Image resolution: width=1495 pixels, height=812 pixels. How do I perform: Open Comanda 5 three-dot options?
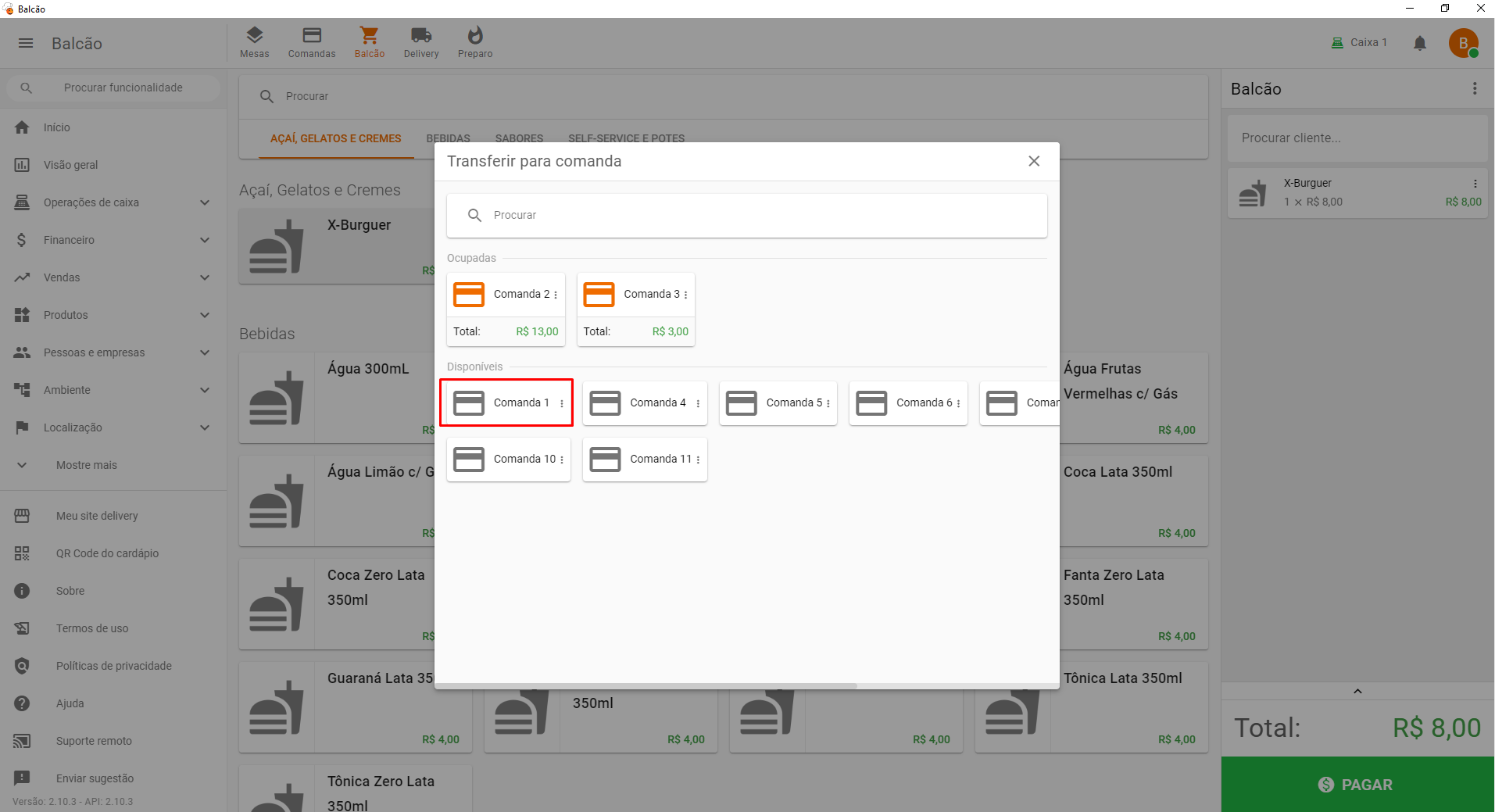coord(828,403)
